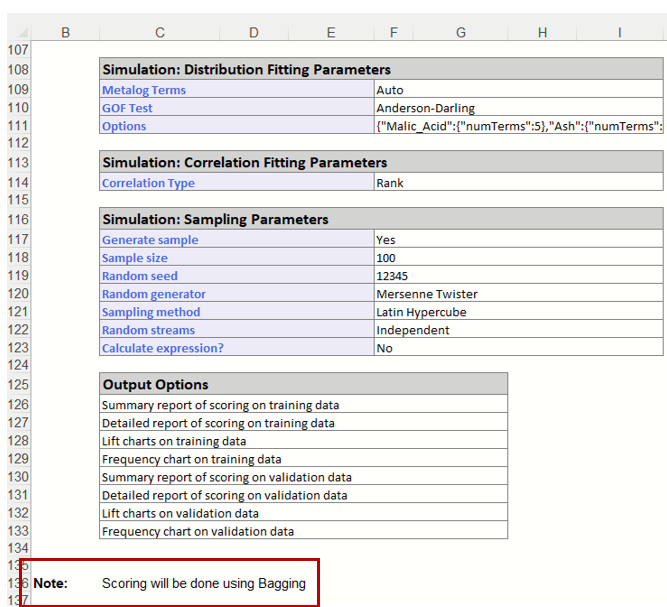This screenshot has height=607, width=667.
Task: Select the Output Options header cell
Action: pos(155,384)
